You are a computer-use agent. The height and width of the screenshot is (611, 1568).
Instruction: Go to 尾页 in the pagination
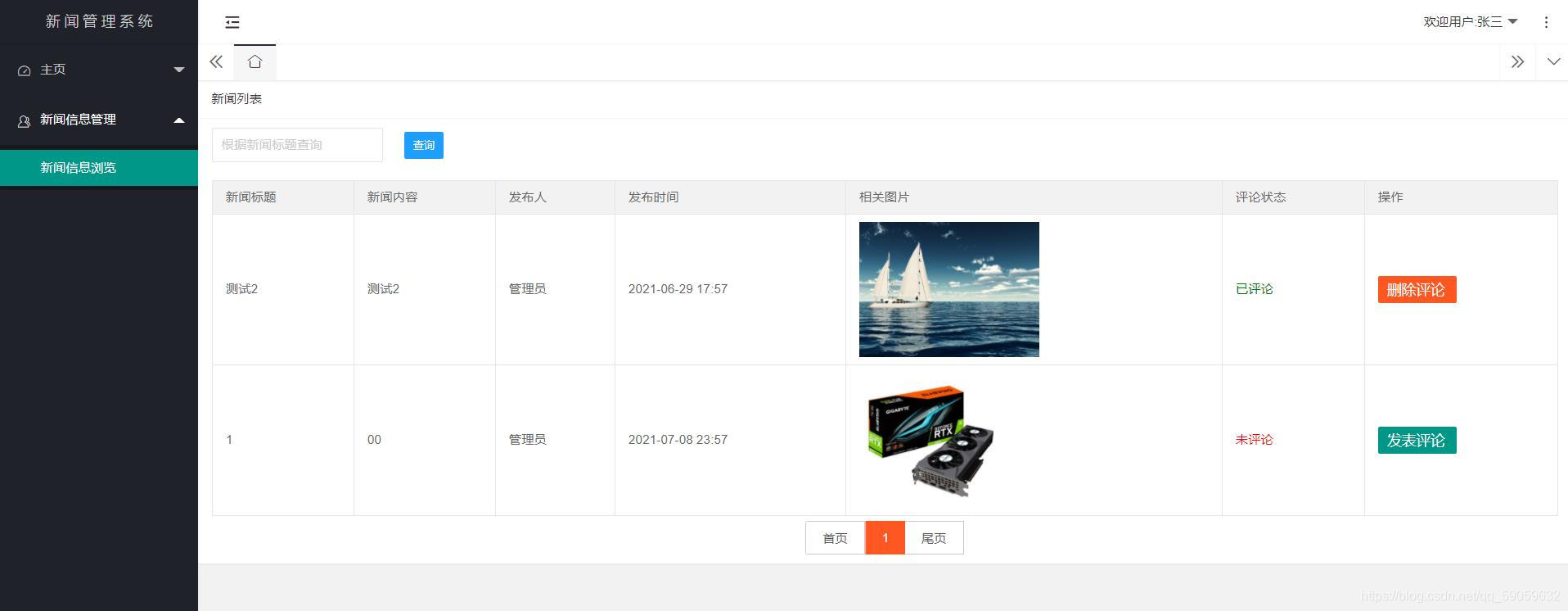[934, 538]
